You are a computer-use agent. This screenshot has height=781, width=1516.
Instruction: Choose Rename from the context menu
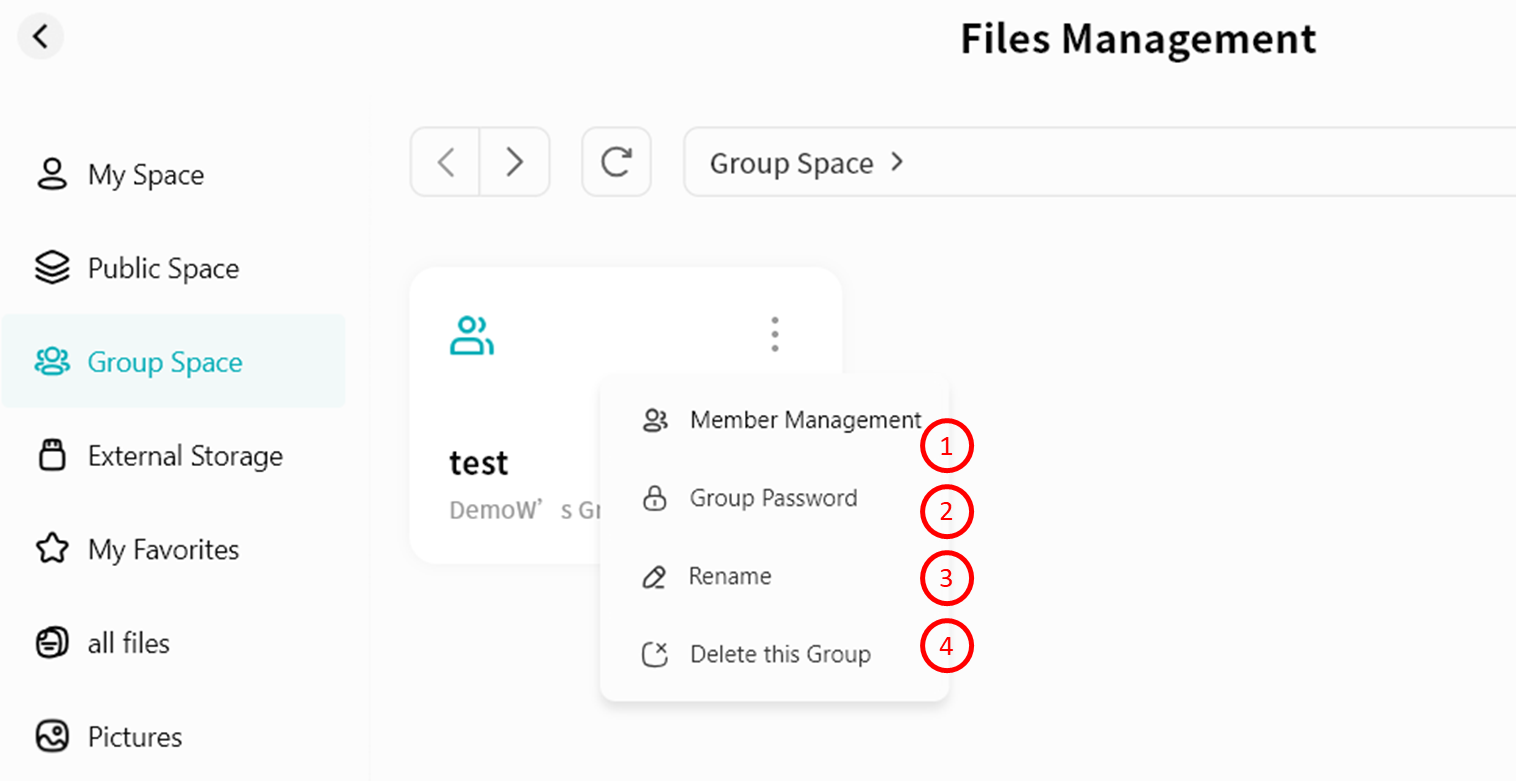[730, 576]
